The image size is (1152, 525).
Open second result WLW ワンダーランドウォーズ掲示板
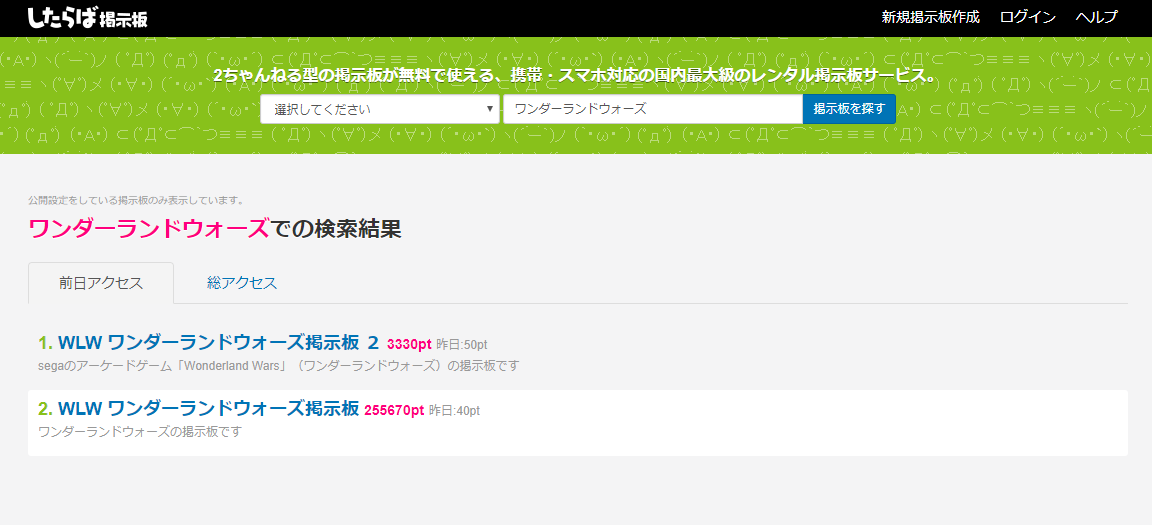pyautogui.click(x=208, y=408)
